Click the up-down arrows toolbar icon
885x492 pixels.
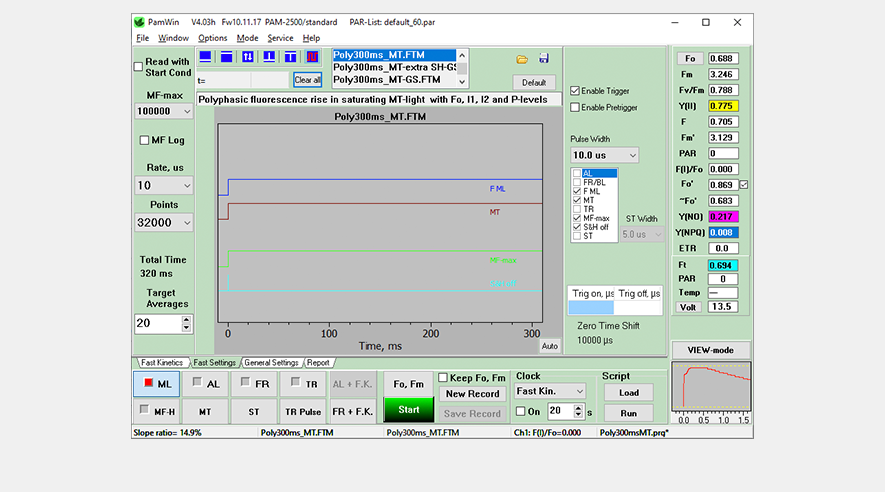coord(248,56)
